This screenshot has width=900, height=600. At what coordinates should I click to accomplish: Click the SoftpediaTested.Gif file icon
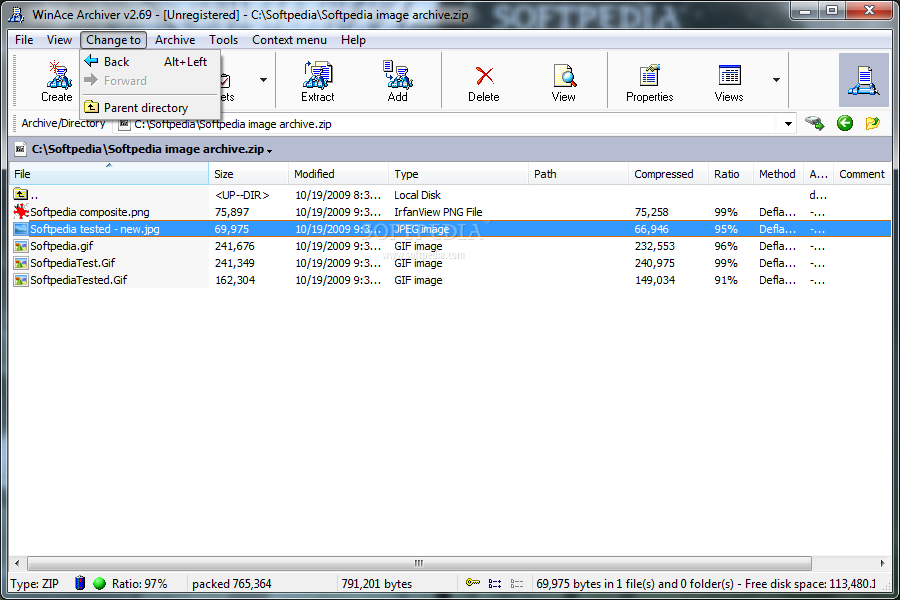click(21, 280)
